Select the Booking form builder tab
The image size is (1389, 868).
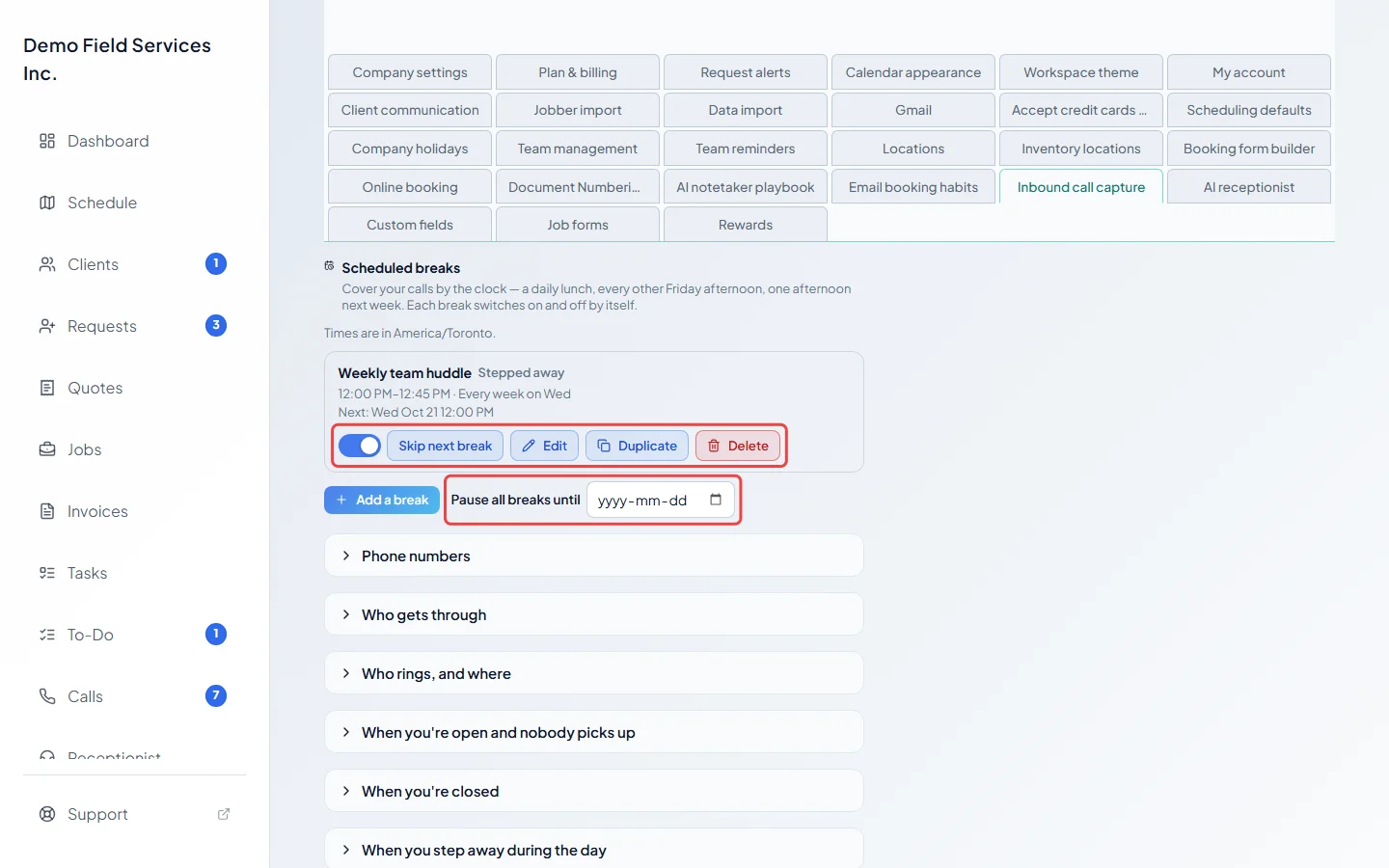[x=1249, y=149]
